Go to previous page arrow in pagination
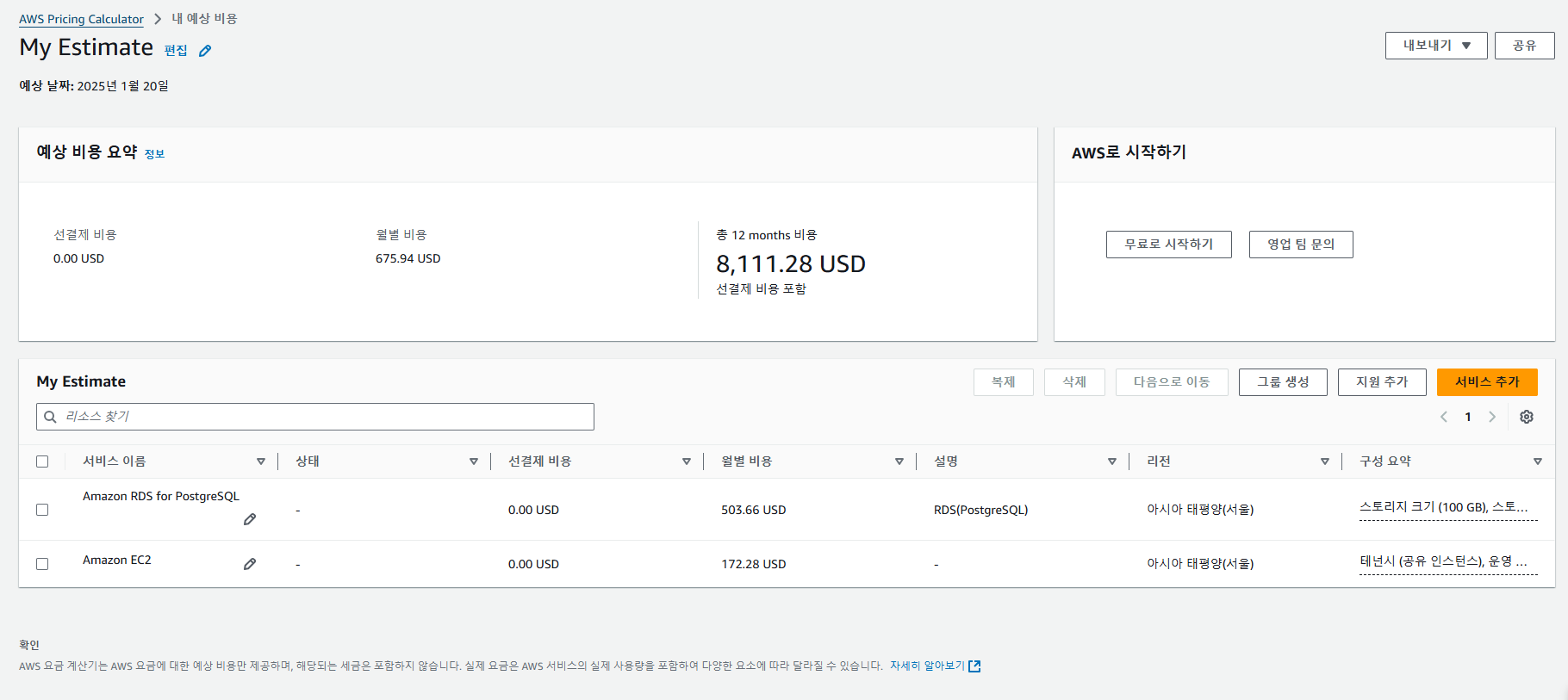Viewport: 1568px width, 700px height. [x=1444, y=417]
